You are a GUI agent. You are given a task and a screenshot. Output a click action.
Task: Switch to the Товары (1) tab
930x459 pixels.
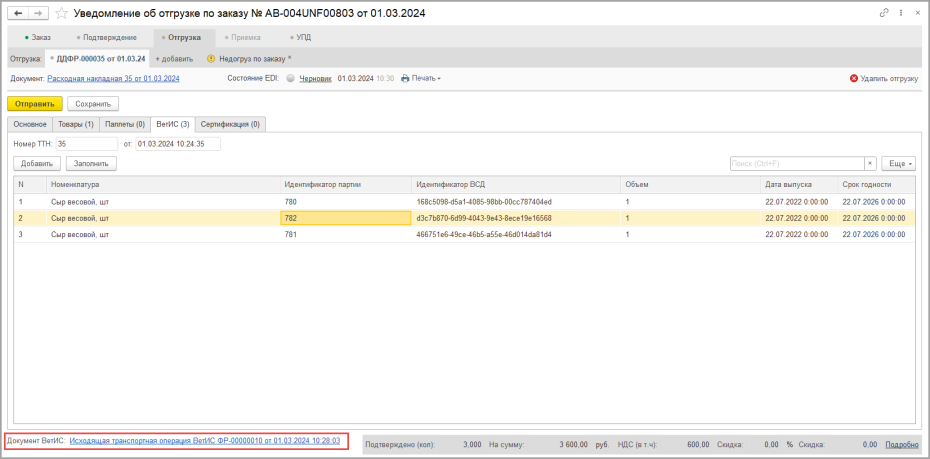click(76, 125)
